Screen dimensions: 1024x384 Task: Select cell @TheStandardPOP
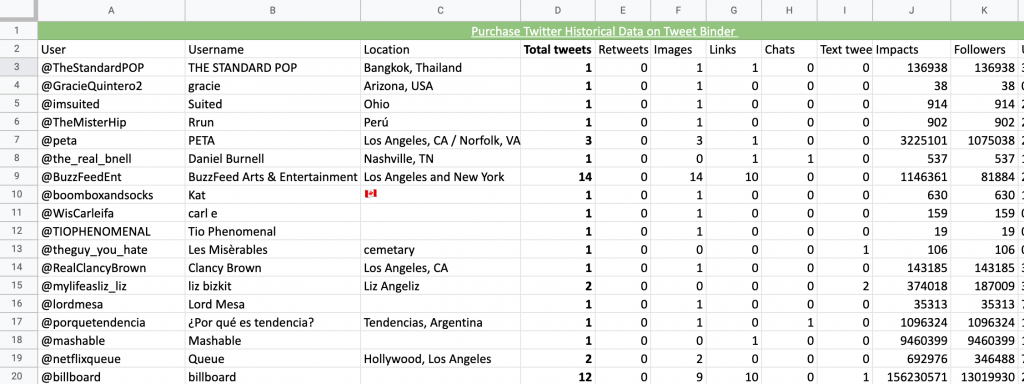click(x=111, y=68)
